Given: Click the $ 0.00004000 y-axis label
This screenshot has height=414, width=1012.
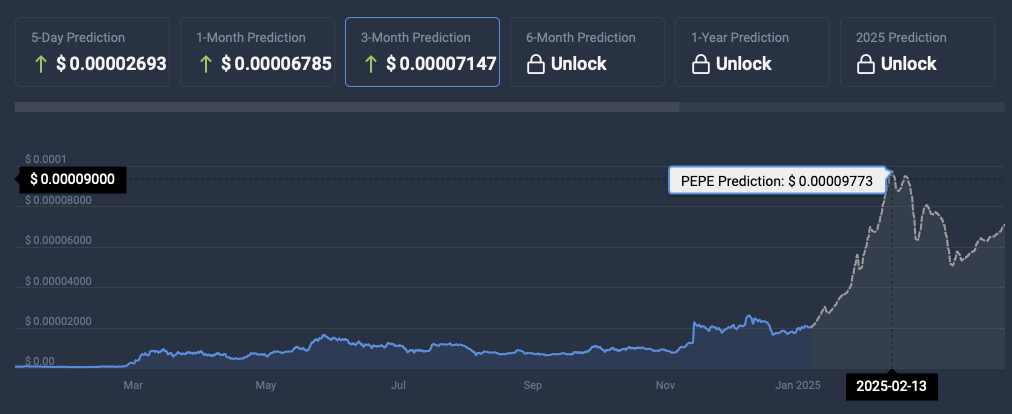Looking at the screenshot, I should point(58,281).
